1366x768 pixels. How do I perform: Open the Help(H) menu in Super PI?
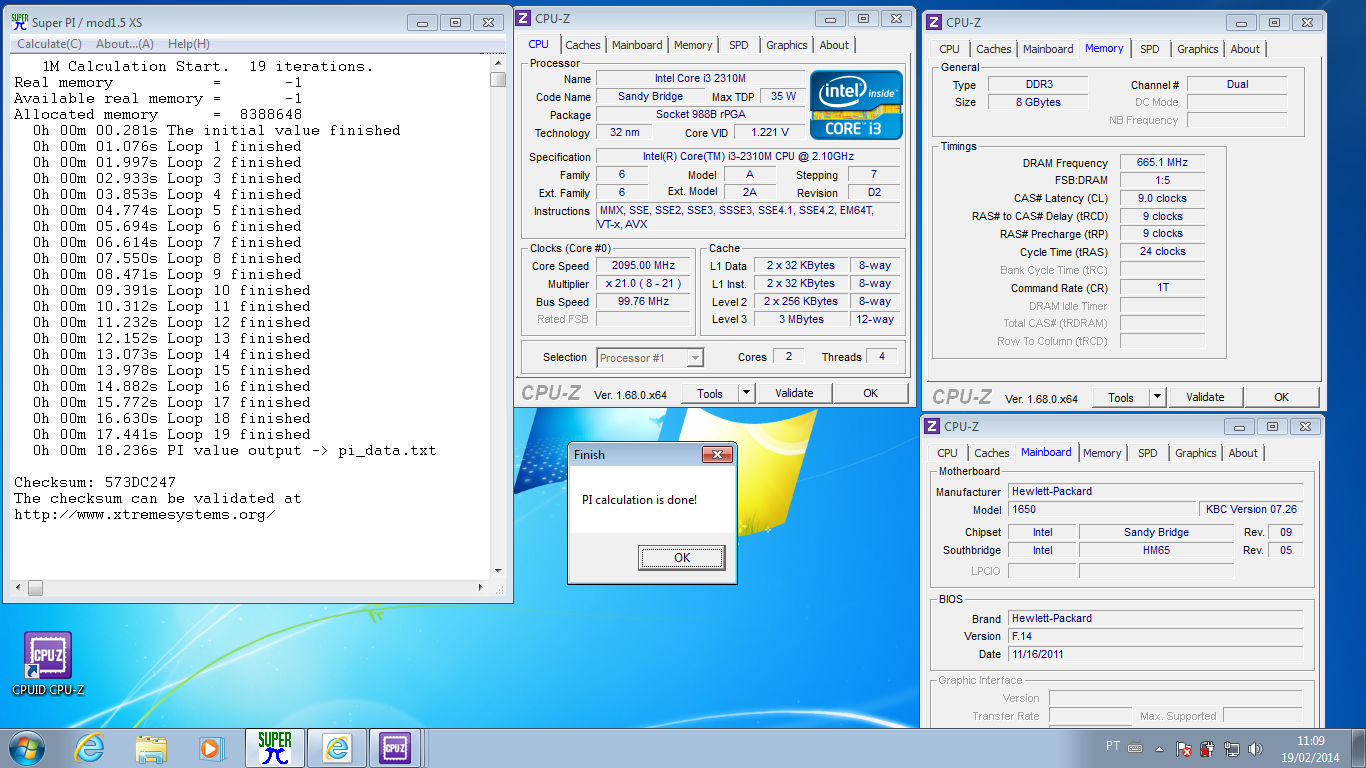[x=189, y=44]
